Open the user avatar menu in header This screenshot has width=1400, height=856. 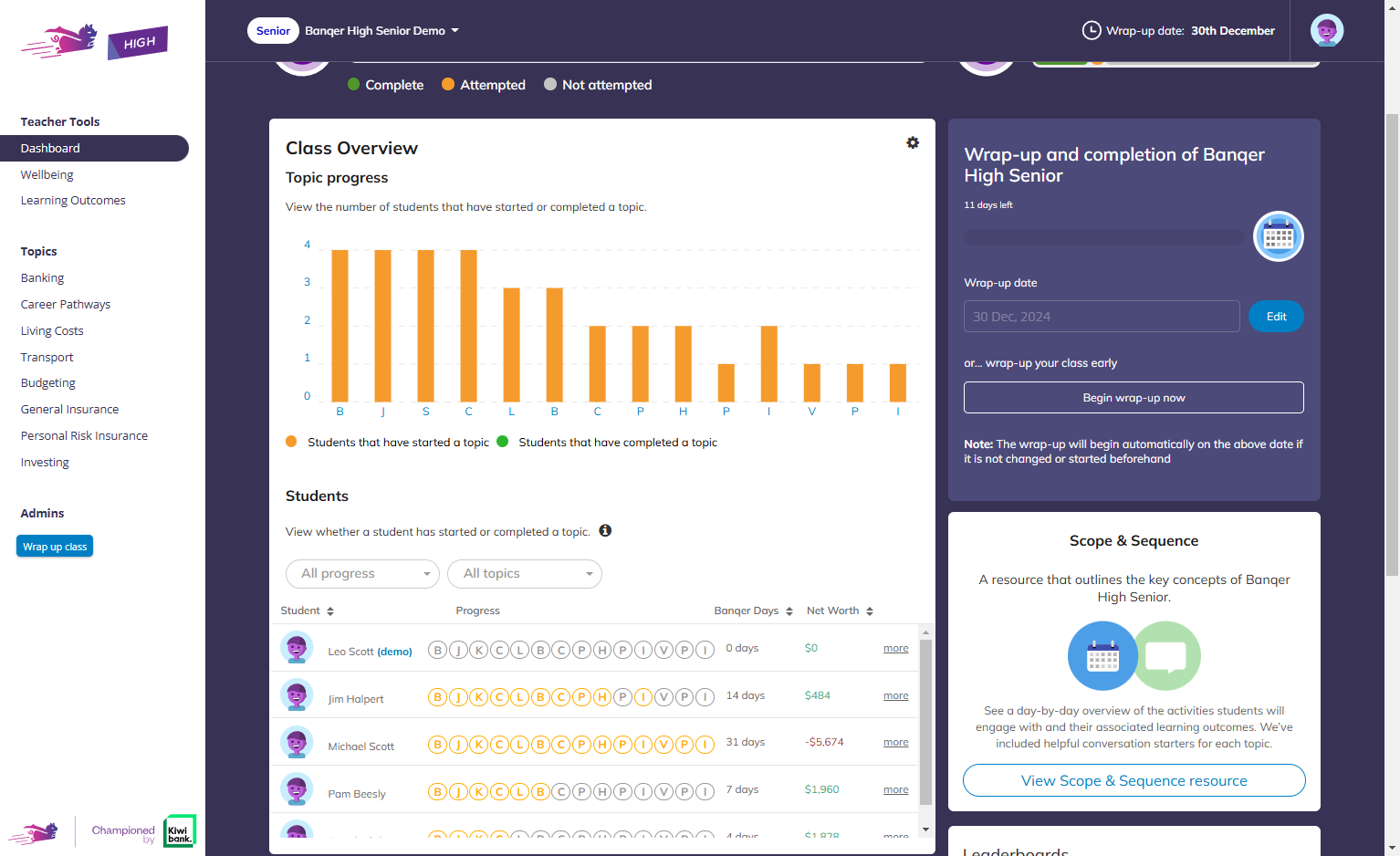[1327, 30]
